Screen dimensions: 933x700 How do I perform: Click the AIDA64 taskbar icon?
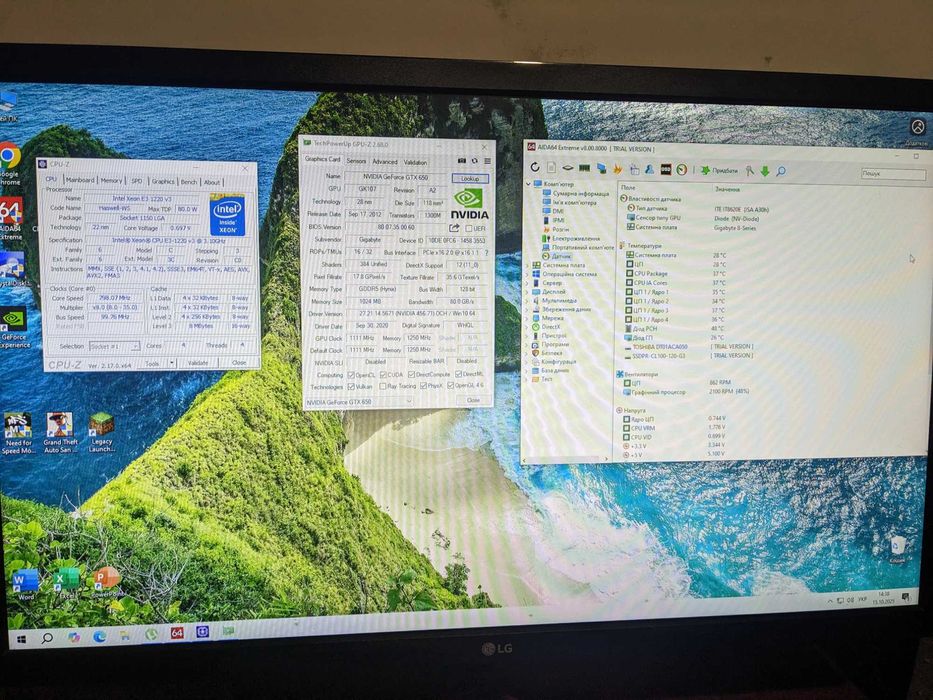click(177, 633)
